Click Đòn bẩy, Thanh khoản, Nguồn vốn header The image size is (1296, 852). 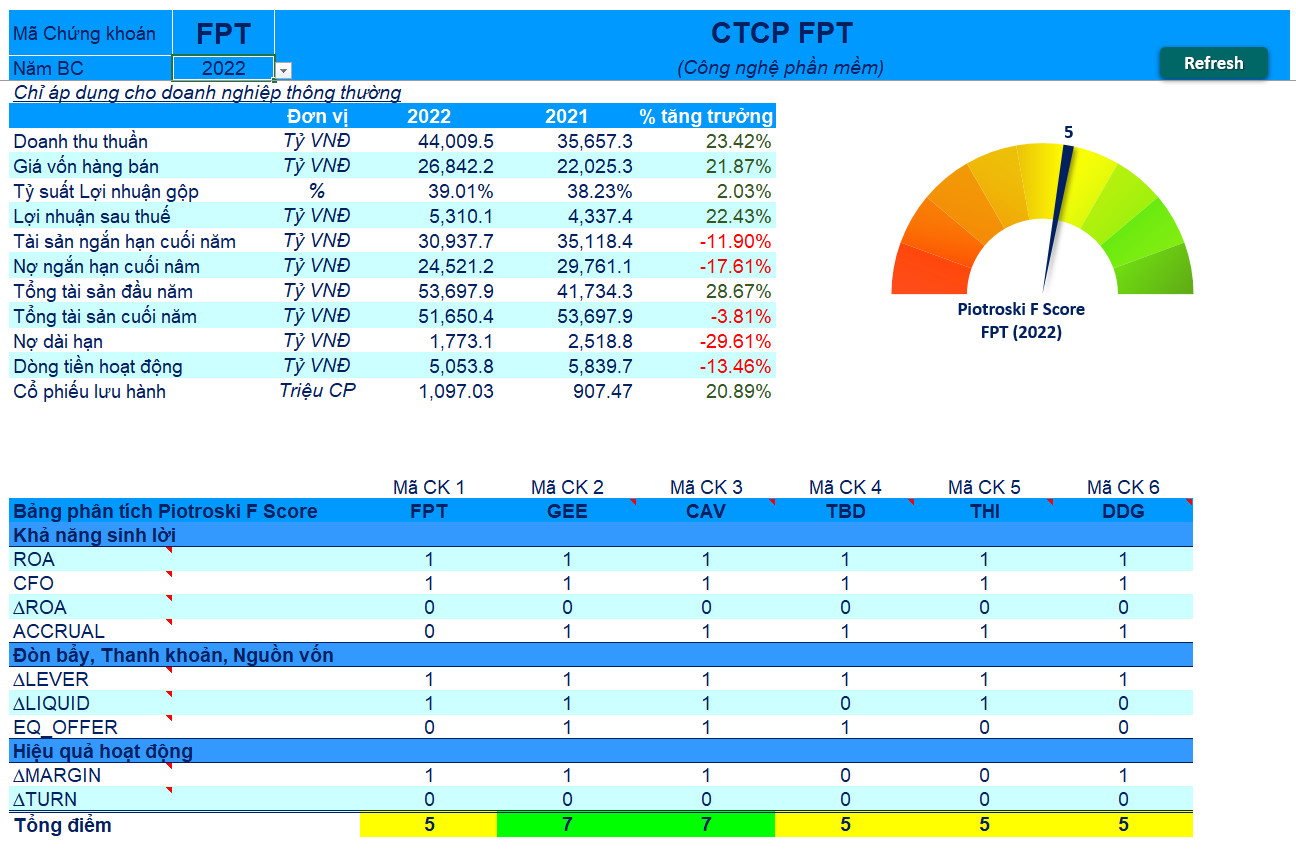[173, 655]
